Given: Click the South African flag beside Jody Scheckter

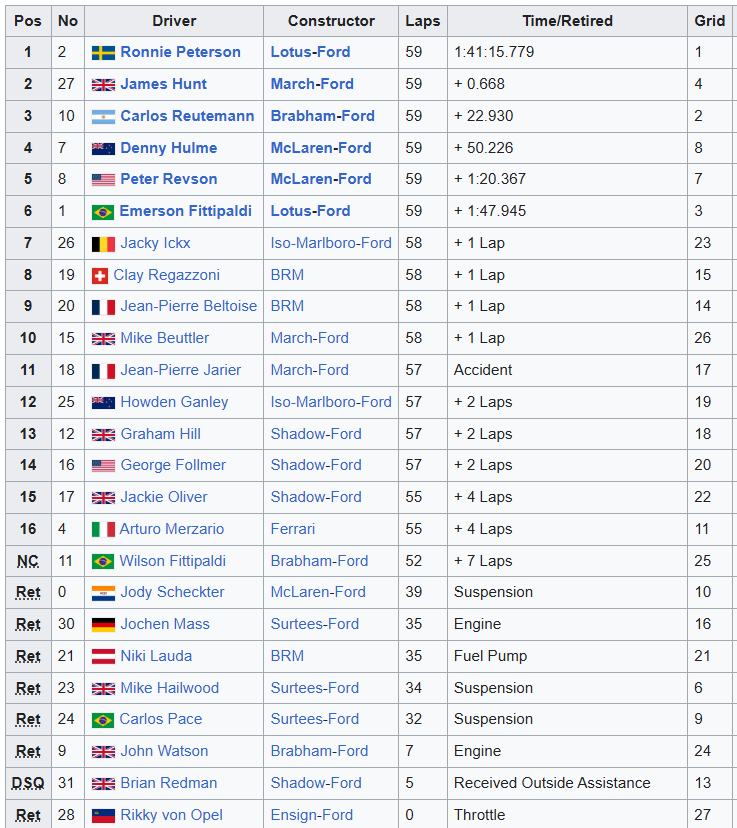Looking at the screenshot, I should point(103,593).
